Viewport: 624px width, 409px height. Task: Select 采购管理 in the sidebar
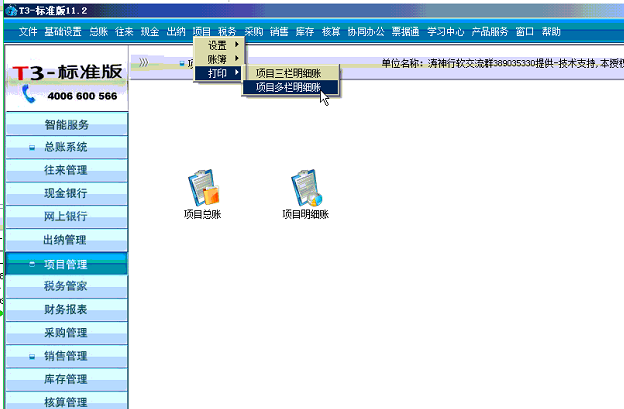click(x=66, y=333)
